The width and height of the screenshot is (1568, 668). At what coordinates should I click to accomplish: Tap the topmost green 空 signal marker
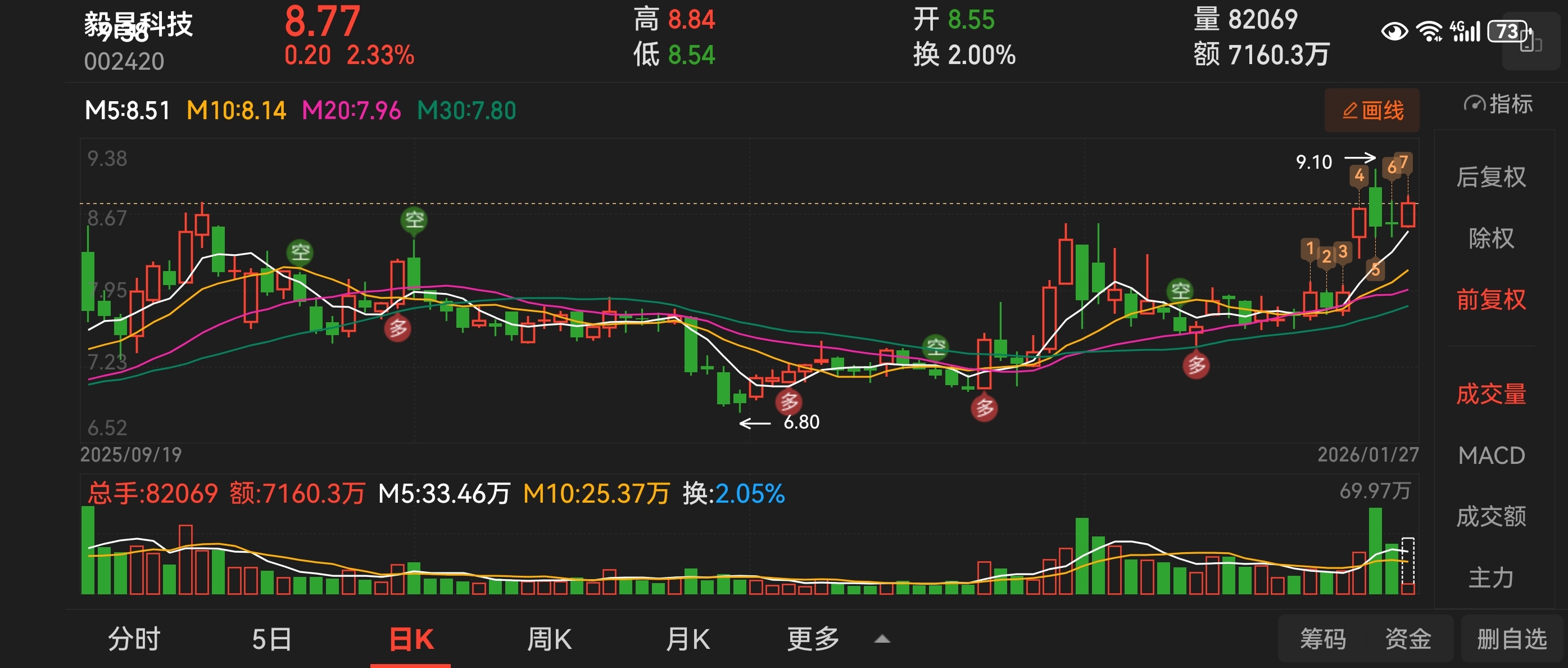tap(415, 220)
